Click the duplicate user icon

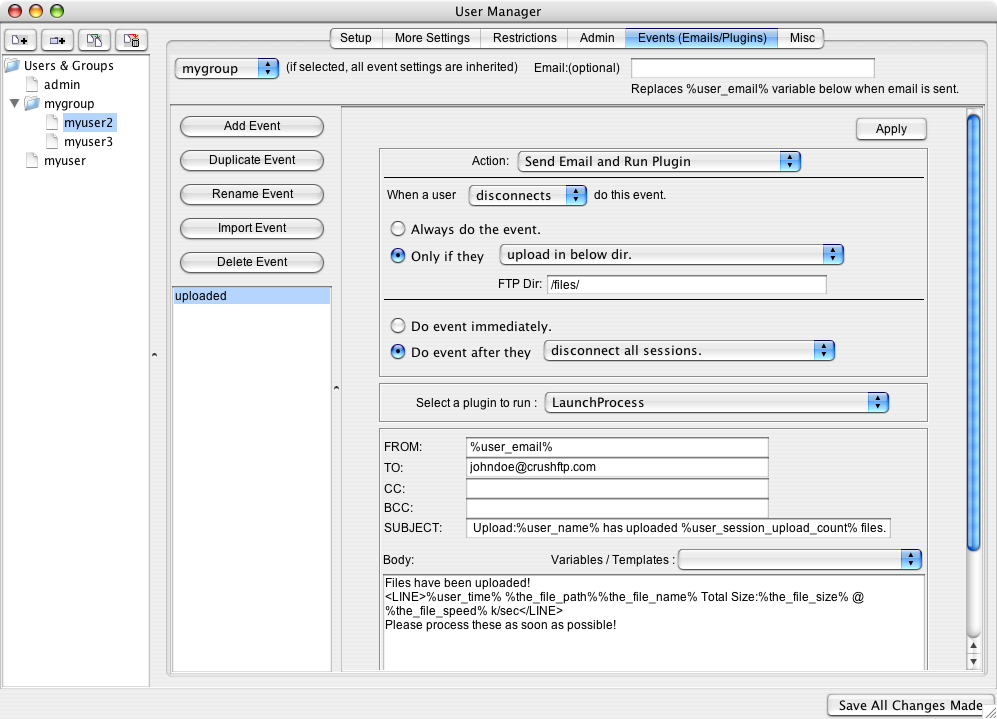pos(94,40)
